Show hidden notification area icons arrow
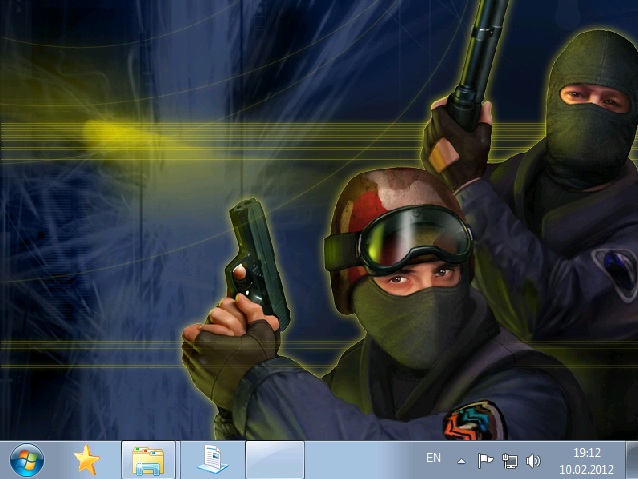 (x=461, y=461)
